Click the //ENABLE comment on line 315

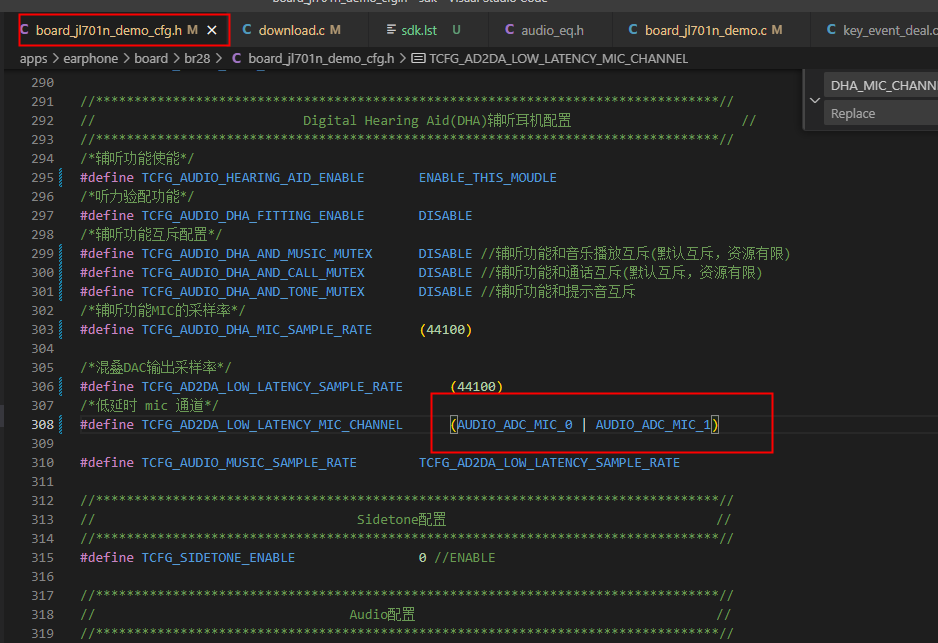[465, 557]
